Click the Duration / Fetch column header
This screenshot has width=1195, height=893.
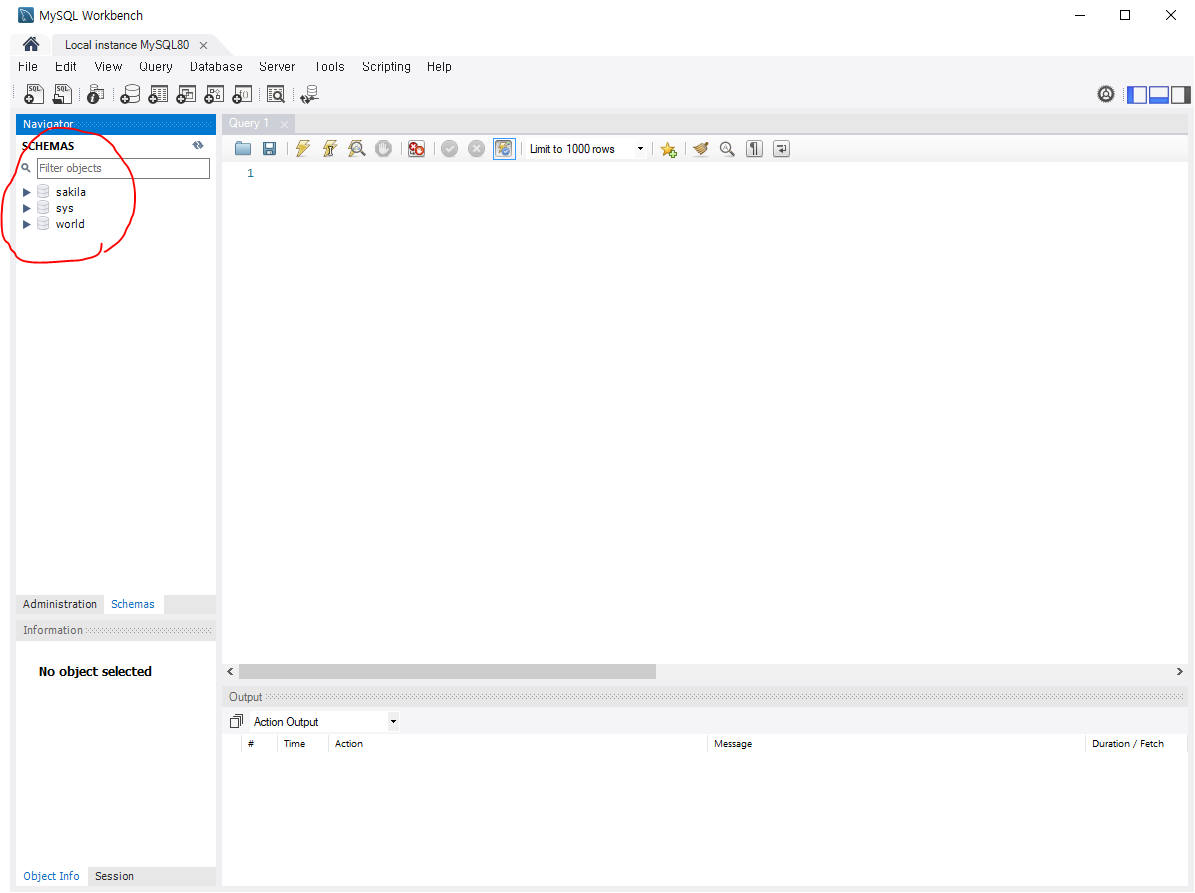(1128, 744)
